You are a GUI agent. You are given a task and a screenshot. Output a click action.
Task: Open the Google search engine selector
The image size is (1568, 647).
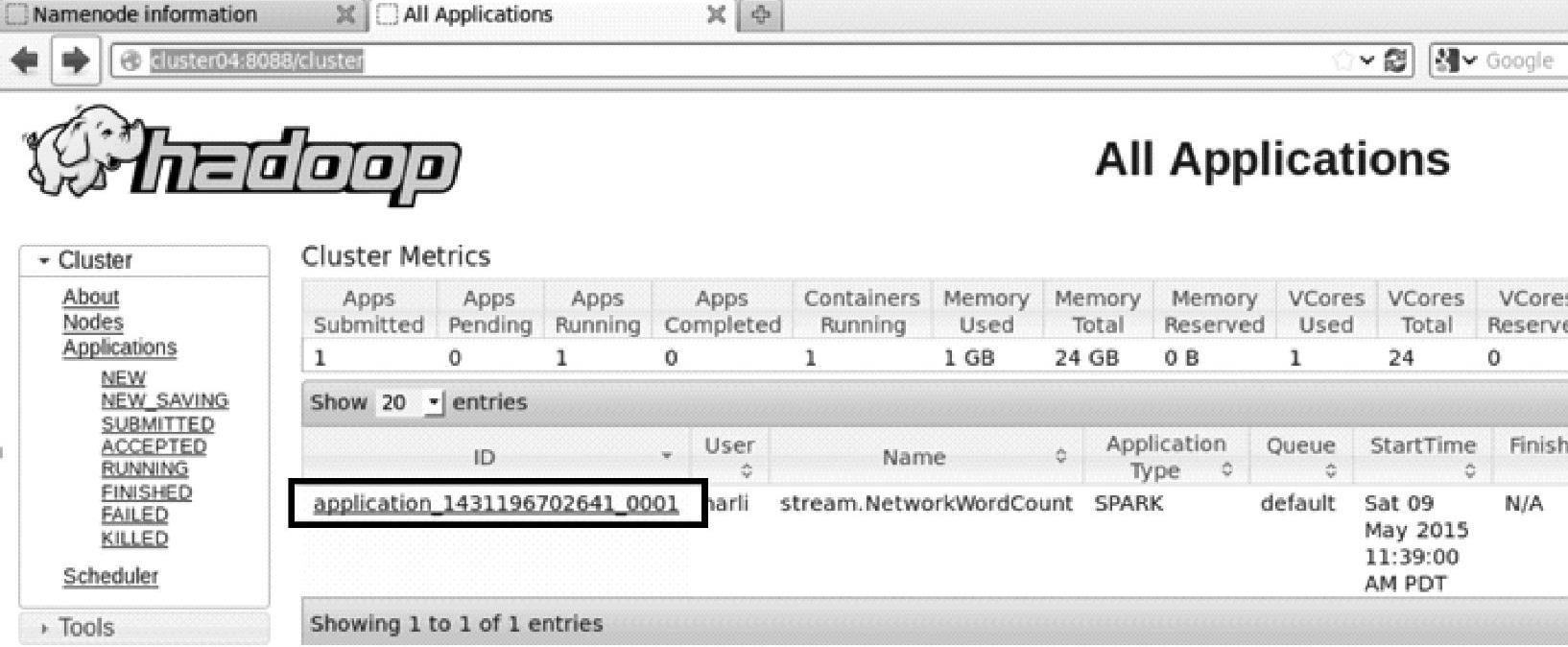coord(1454,60)
